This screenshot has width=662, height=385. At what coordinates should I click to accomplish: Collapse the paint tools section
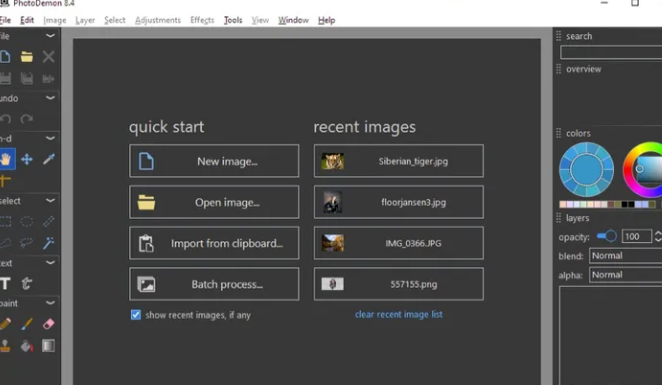point(50,303)
